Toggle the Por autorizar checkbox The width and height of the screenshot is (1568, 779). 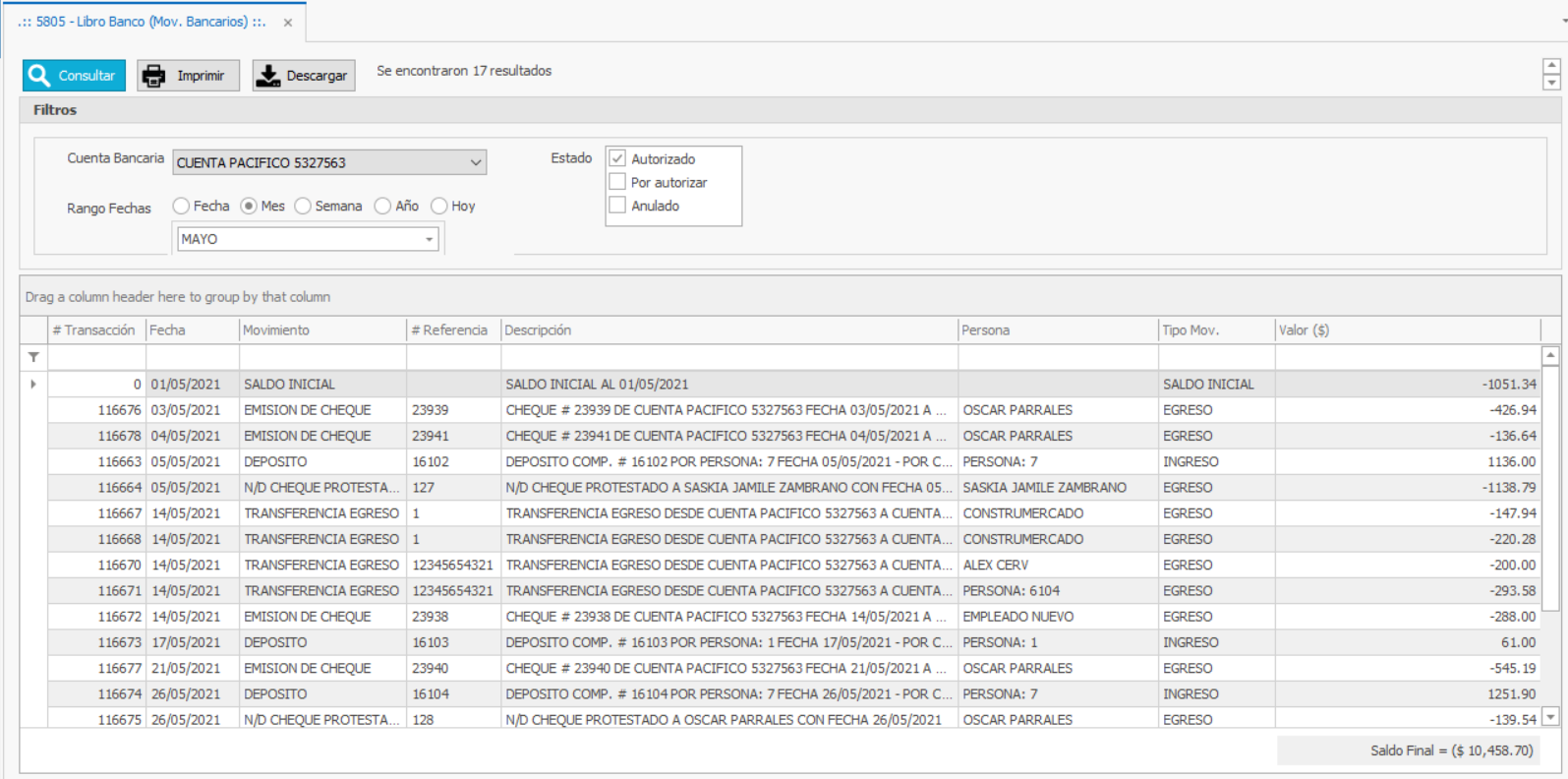[x=617, y=182]
